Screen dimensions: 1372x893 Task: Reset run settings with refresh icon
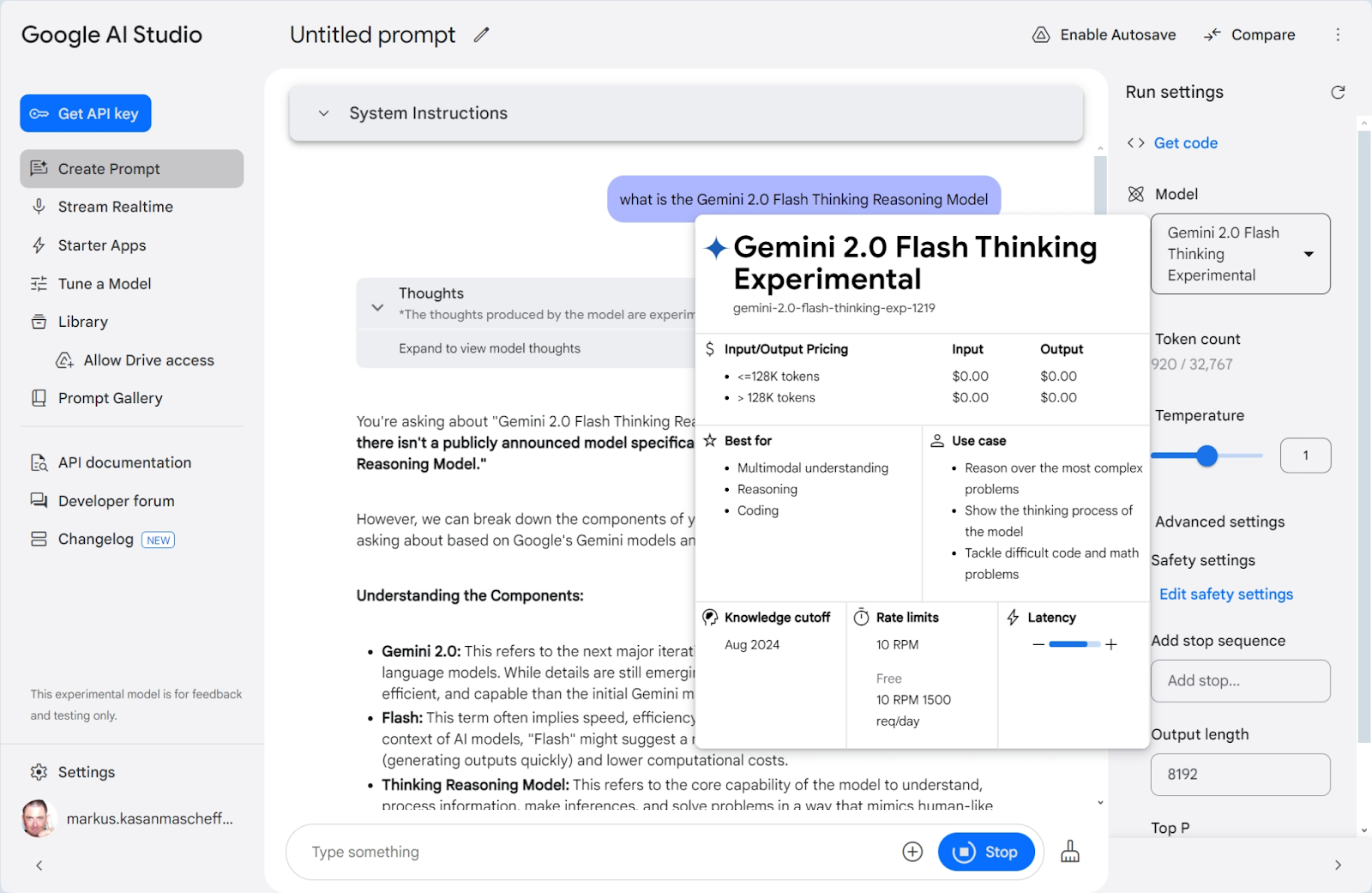click(x=1338, y=92)
